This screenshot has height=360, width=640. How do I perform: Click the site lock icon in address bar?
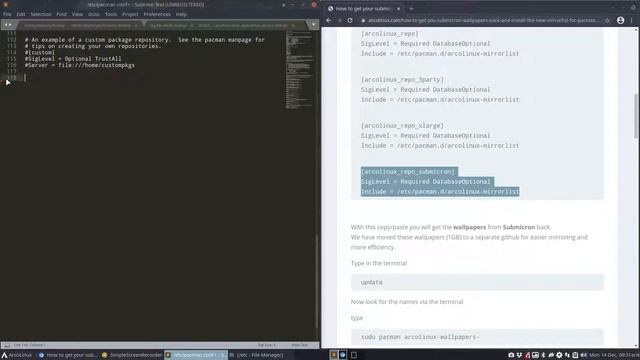tap(363, 20)
